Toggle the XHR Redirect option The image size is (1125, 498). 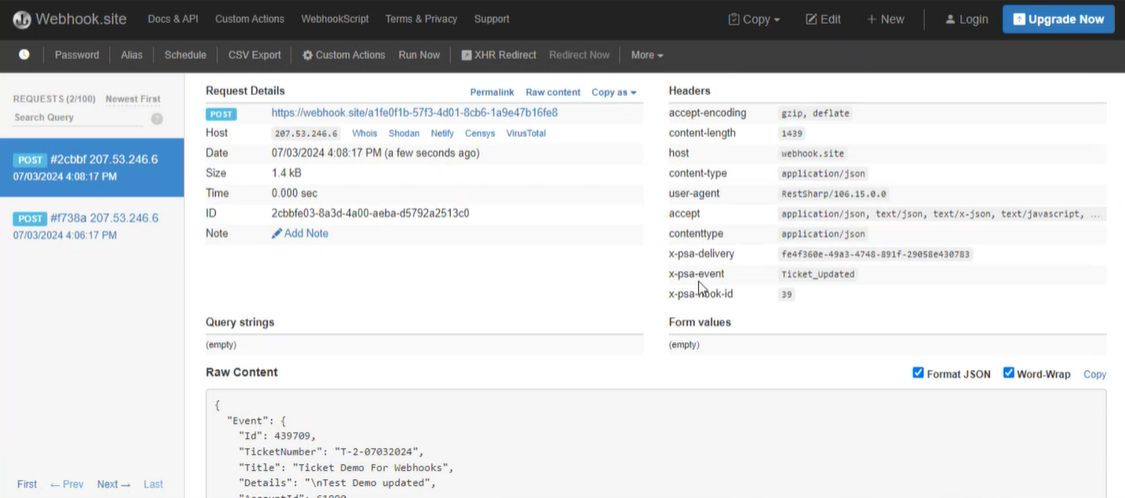pos(498,55)
